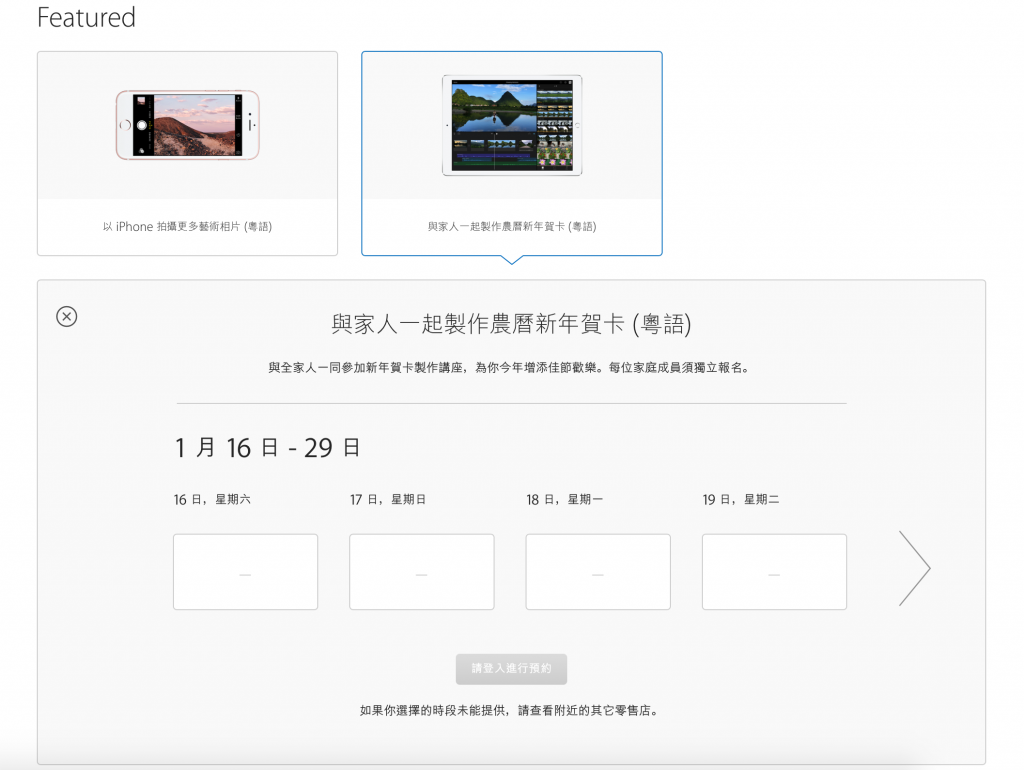Switch to the 以 iPhone 拍攝更多藝術相片 session card
This screenshot has width=1024, height=770.
187,153
